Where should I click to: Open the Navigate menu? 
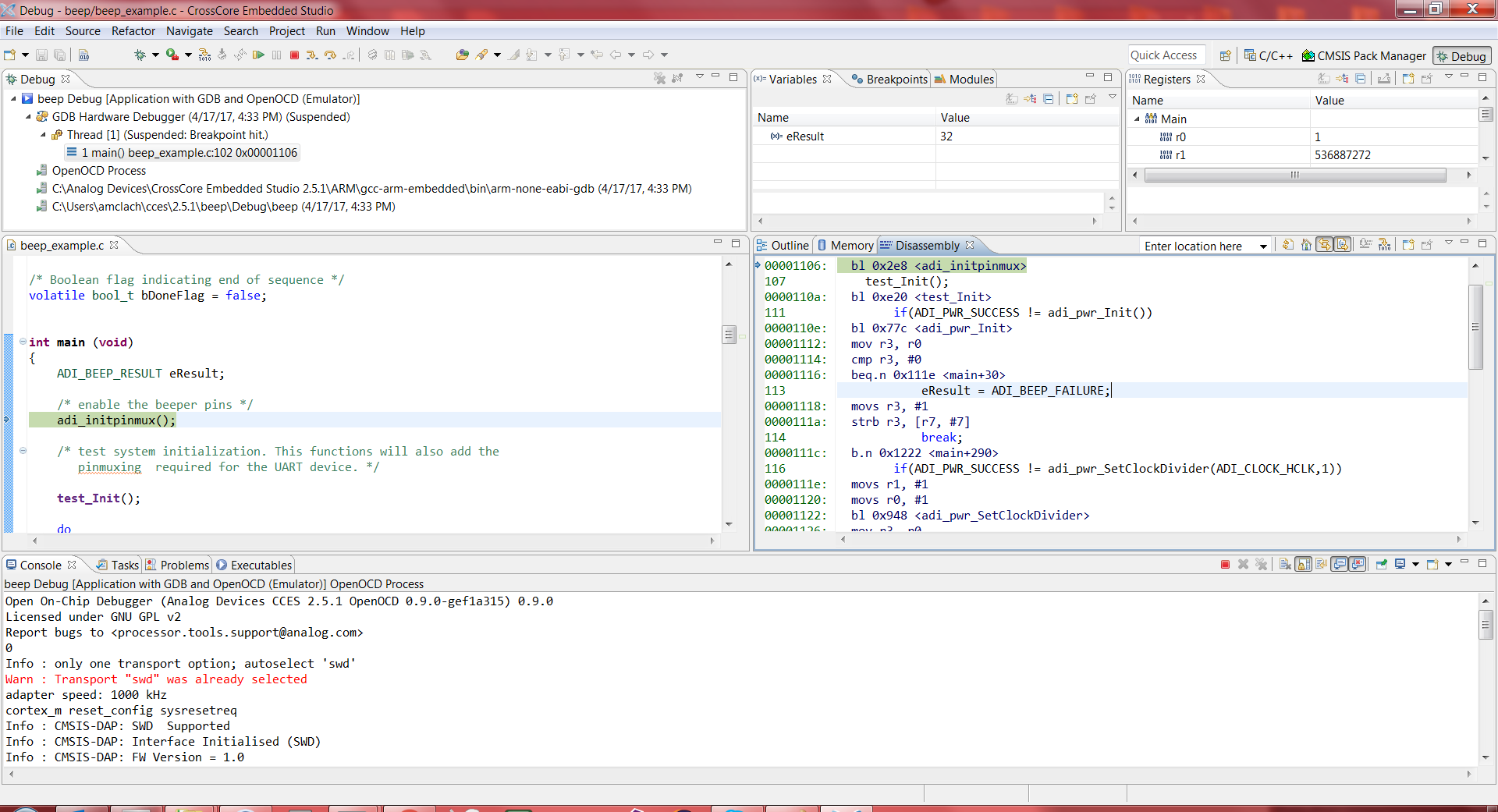coord(190,31)
